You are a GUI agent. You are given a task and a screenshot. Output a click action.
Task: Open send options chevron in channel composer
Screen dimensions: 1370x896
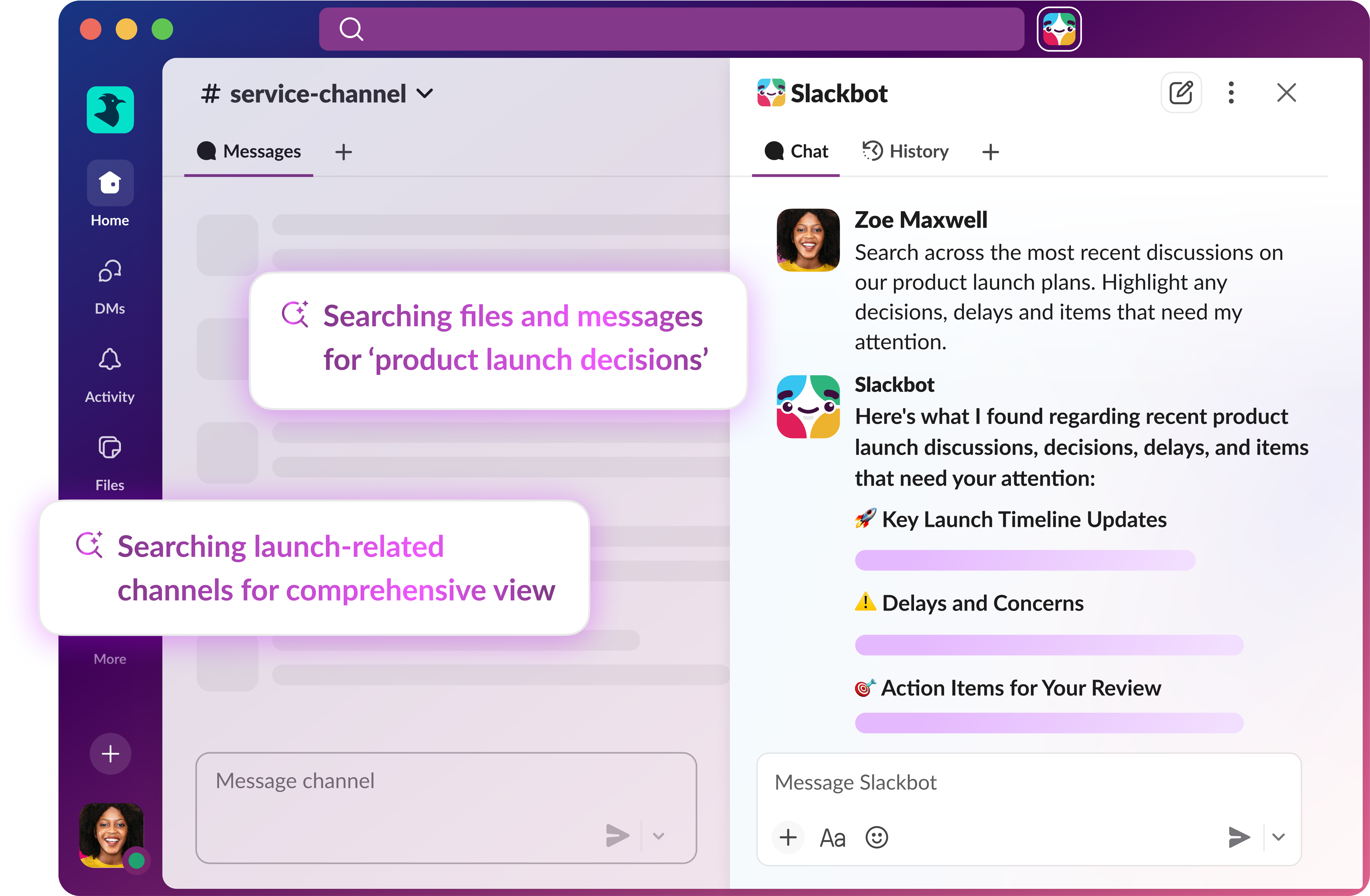[x=659, y=836]
